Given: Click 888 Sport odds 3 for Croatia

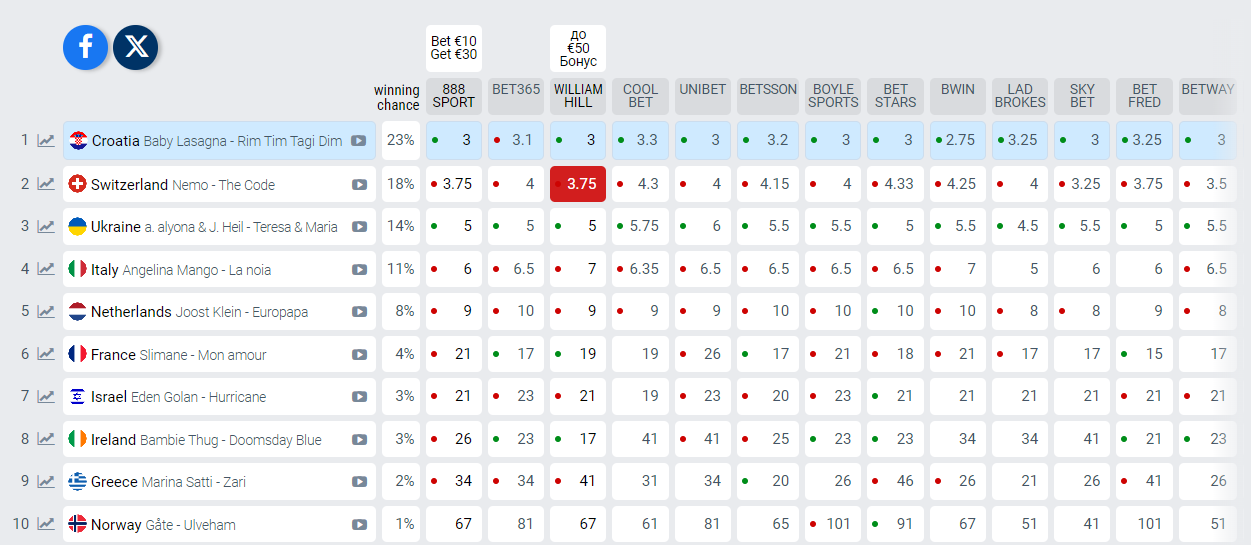Looking at the screenshot, I should 454,141.
